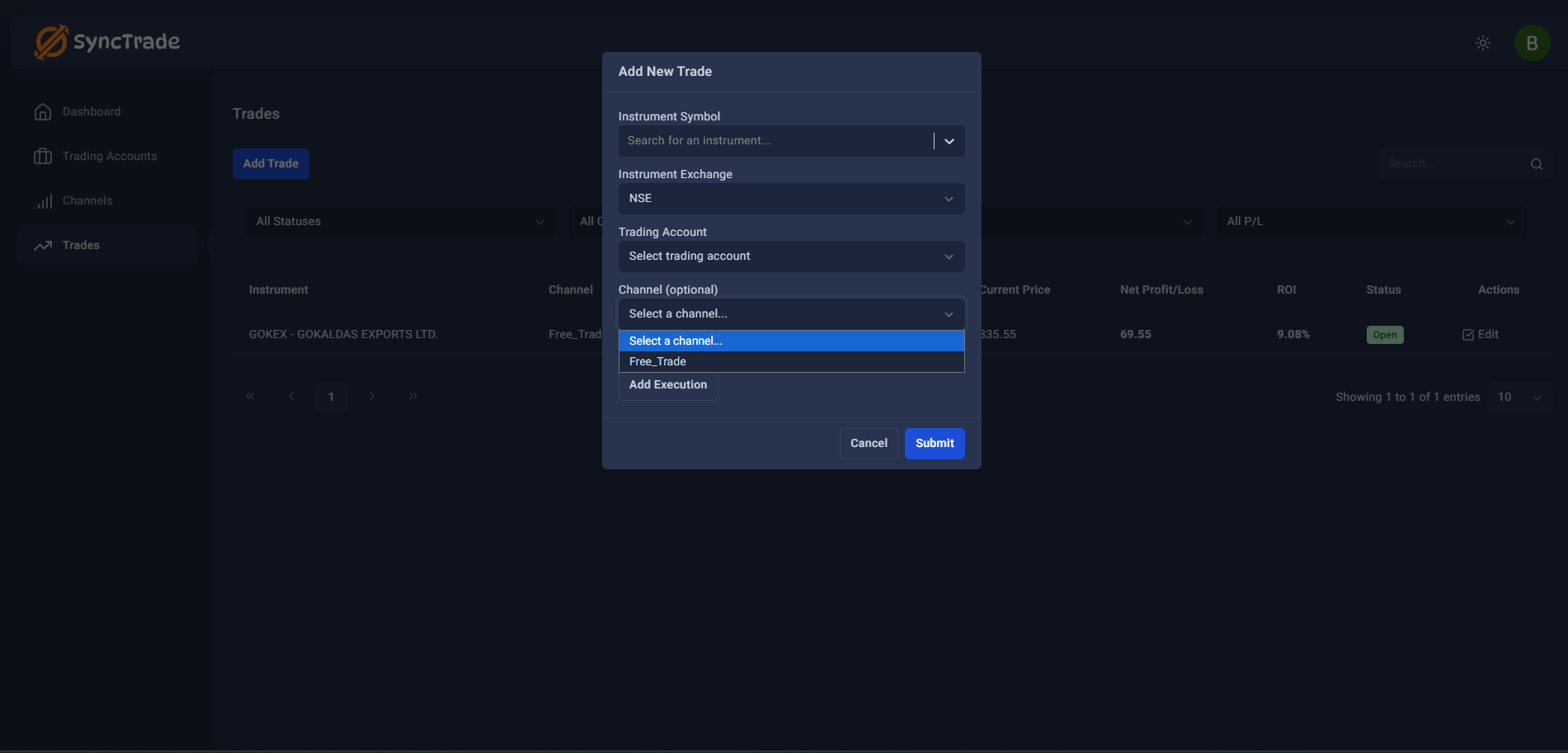Click the Trades trend arrow icon
This screenshot has height=753, width=1568.
tap(43, 246)
